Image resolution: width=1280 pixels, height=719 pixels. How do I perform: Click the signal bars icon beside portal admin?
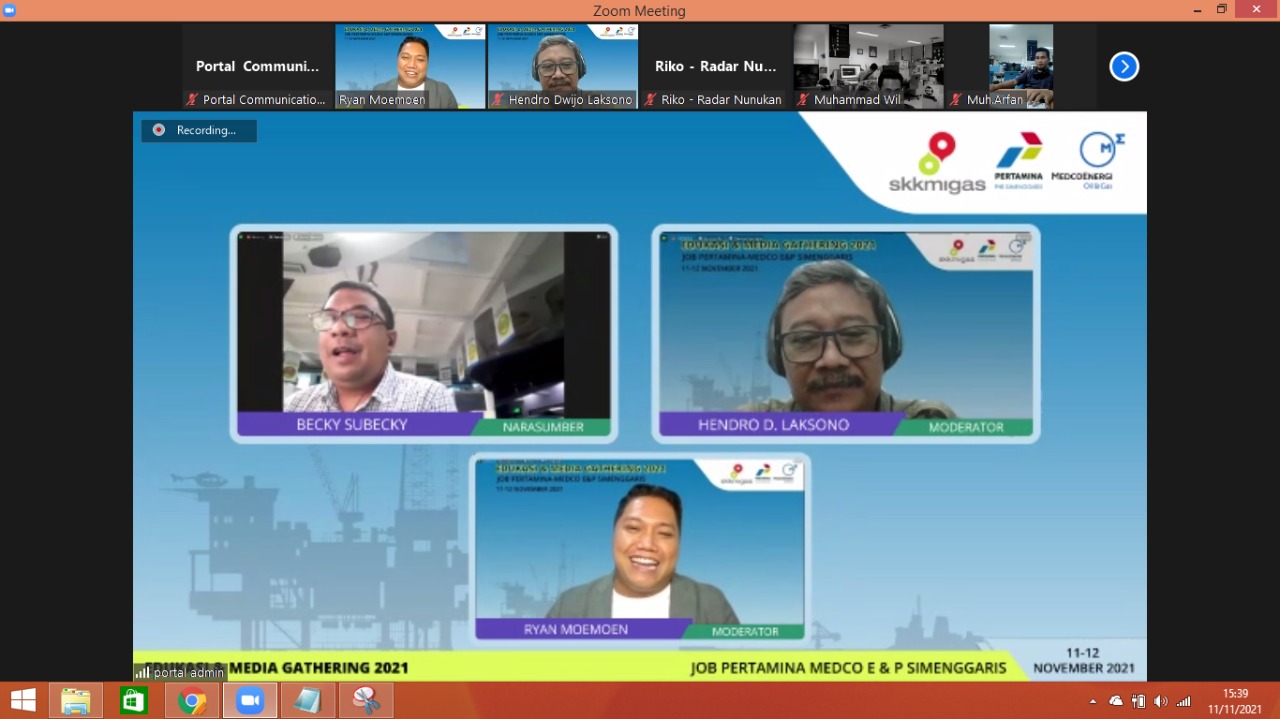pos(142,673)
